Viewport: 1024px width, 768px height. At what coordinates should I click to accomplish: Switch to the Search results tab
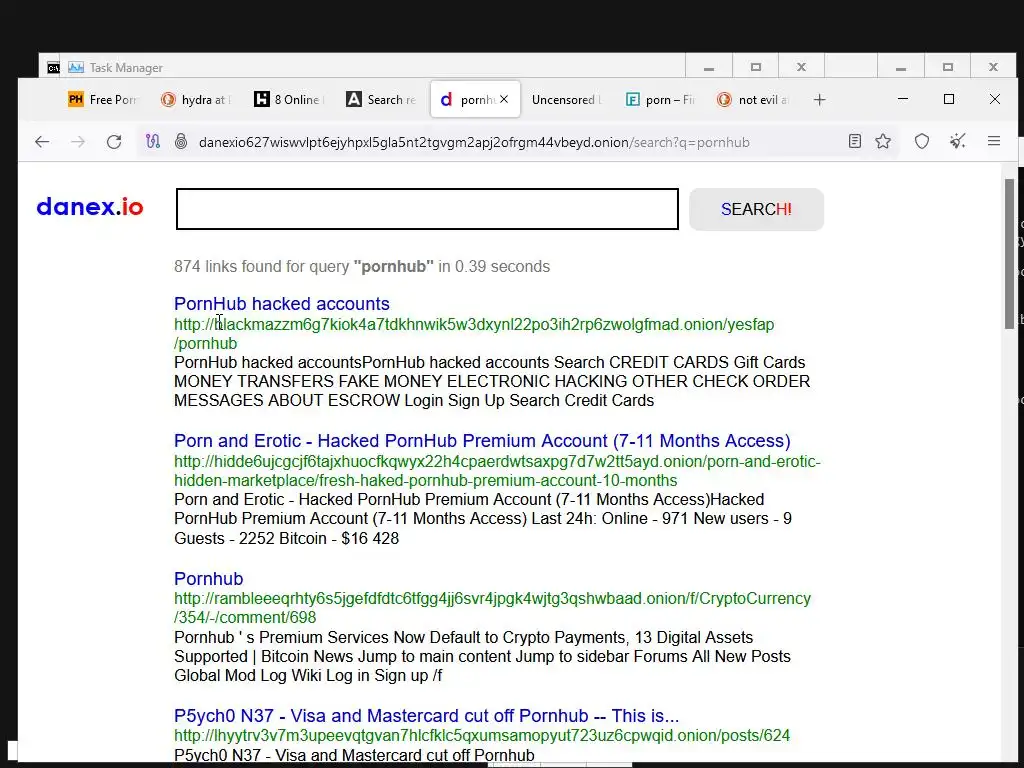pyautogui.click(x=382, y=99)
